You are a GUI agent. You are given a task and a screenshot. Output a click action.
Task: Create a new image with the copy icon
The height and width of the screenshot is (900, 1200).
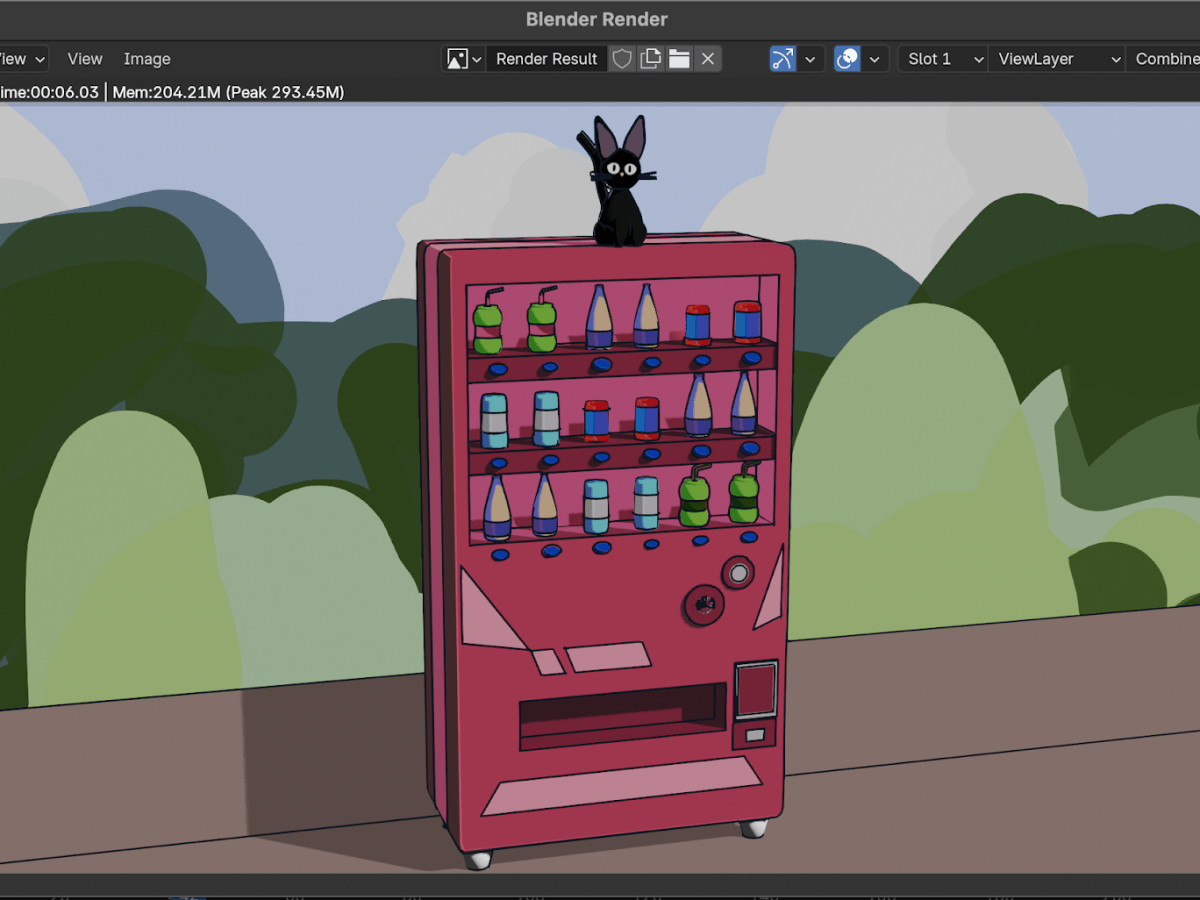tap(649, 59)
